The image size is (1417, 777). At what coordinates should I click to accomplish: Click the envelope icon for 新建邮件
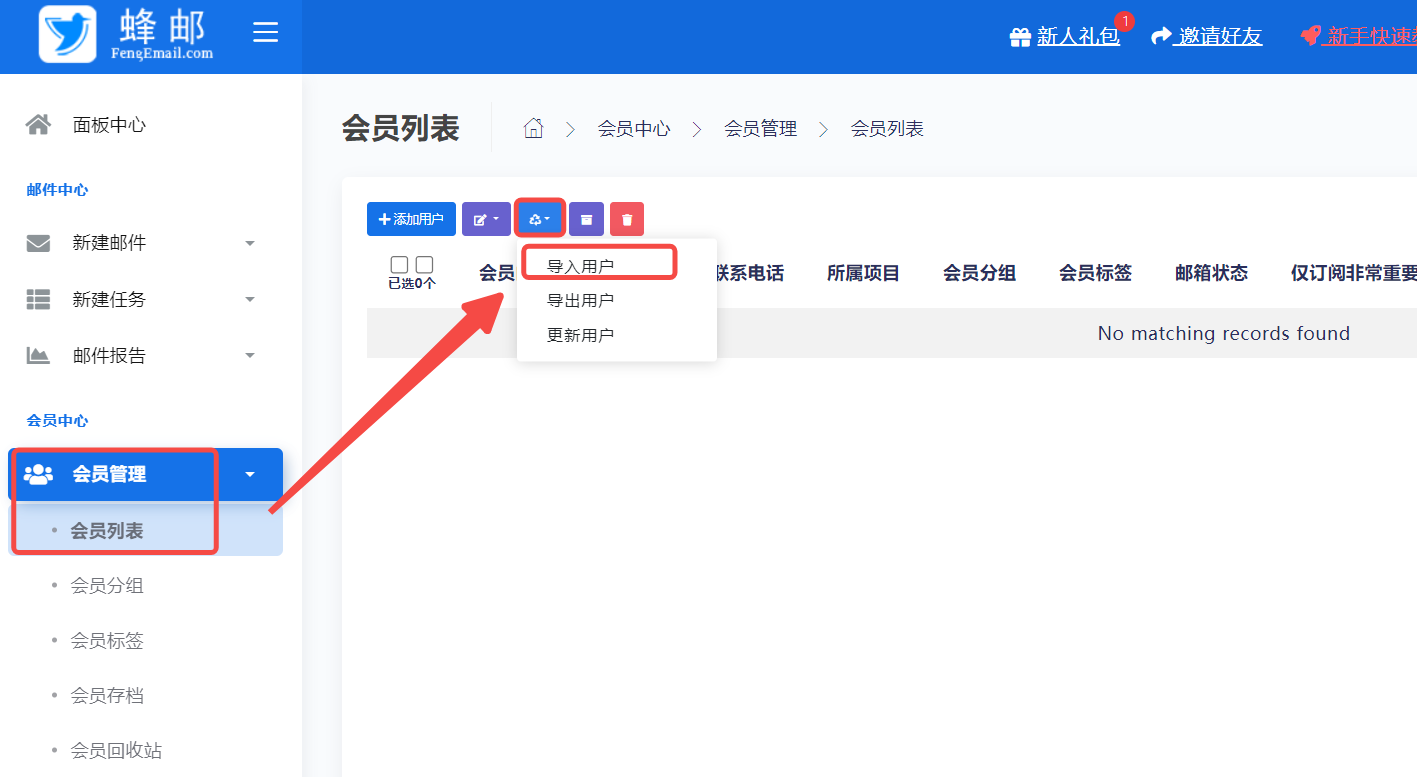point(38,243)
